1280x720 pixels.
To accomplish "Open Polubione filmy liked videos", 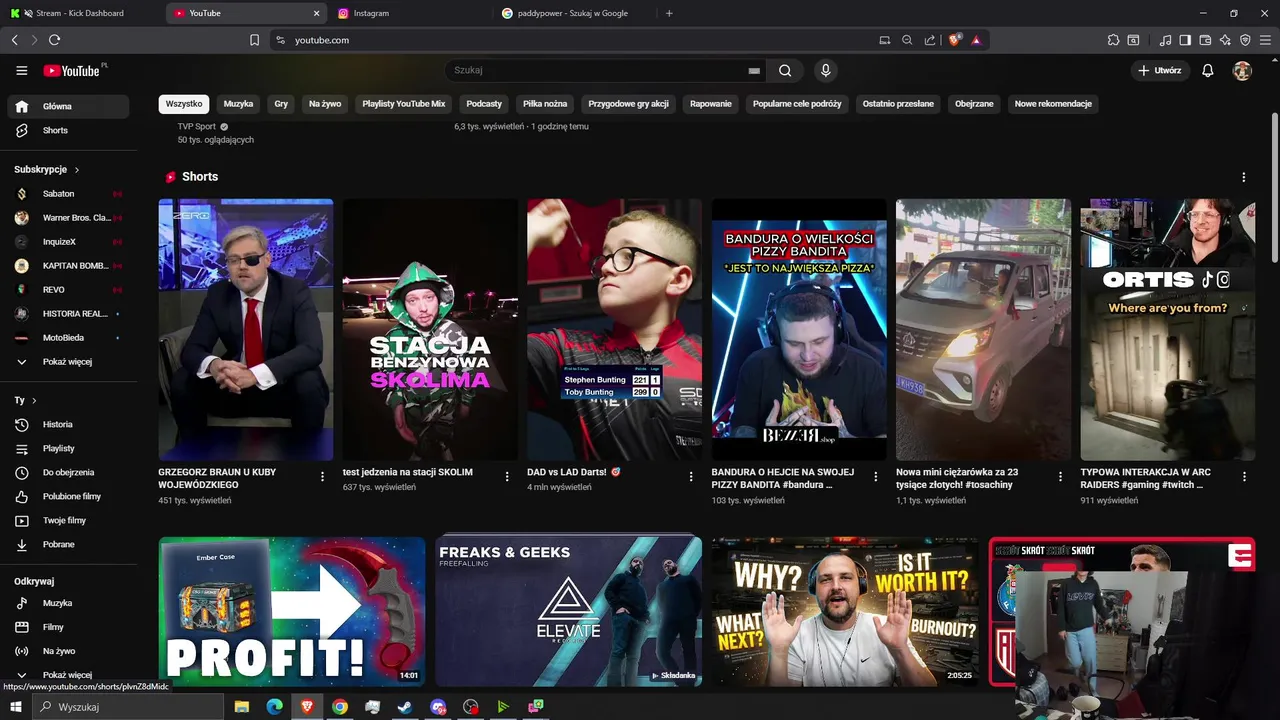I will (x=68, y=497).
